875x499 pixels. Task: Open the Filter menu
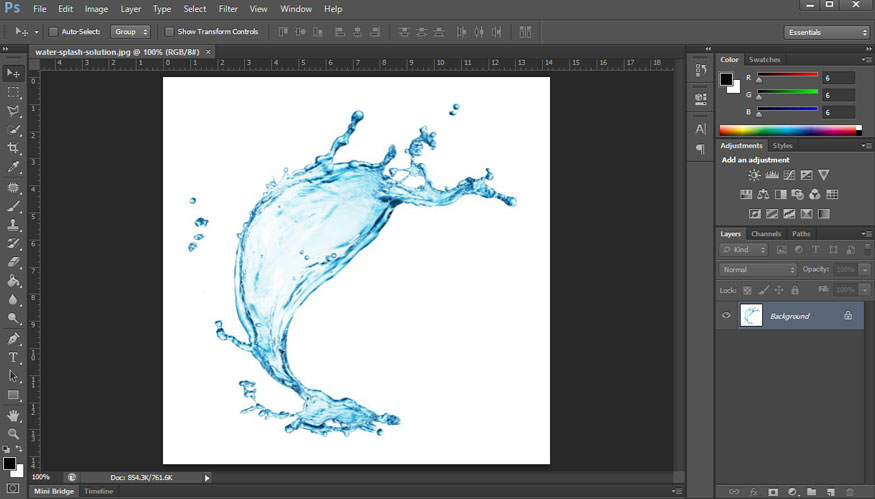point(228,9)
